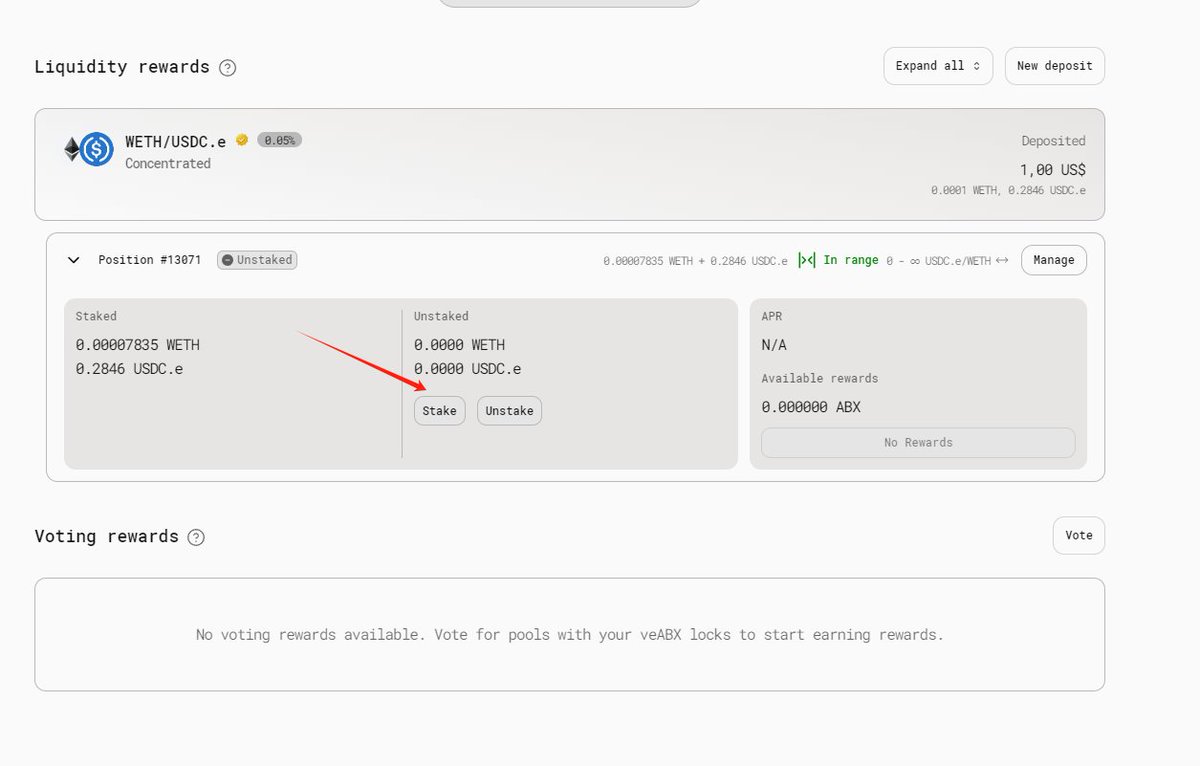Click the in-range indicator icon

[805, 260]
